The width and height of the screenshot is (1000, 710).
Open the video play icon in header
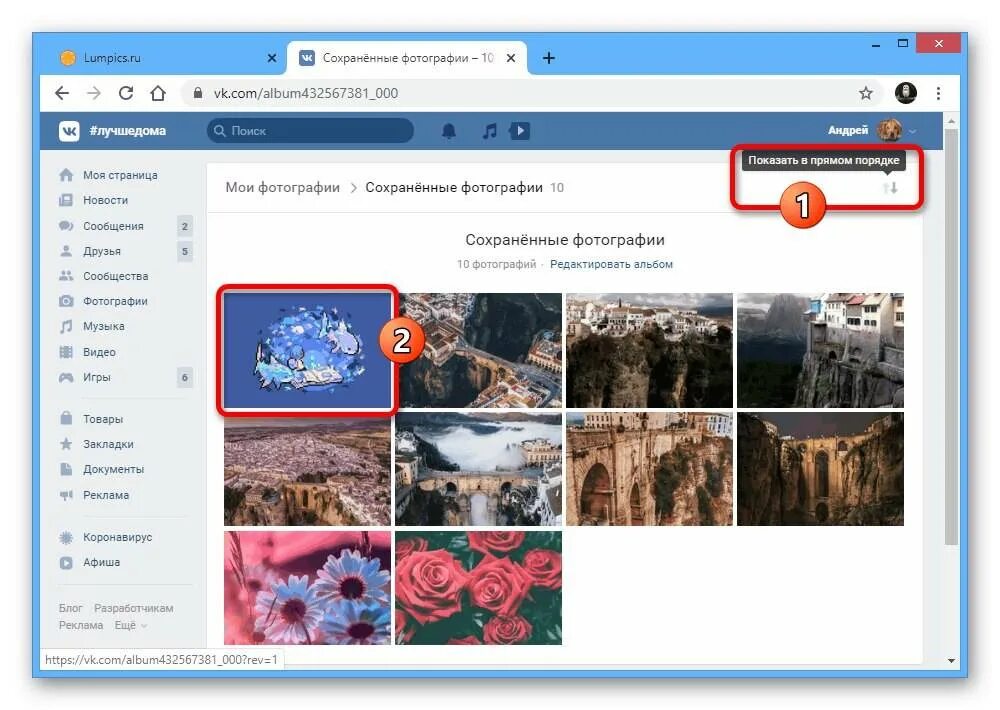coord(519,131)
